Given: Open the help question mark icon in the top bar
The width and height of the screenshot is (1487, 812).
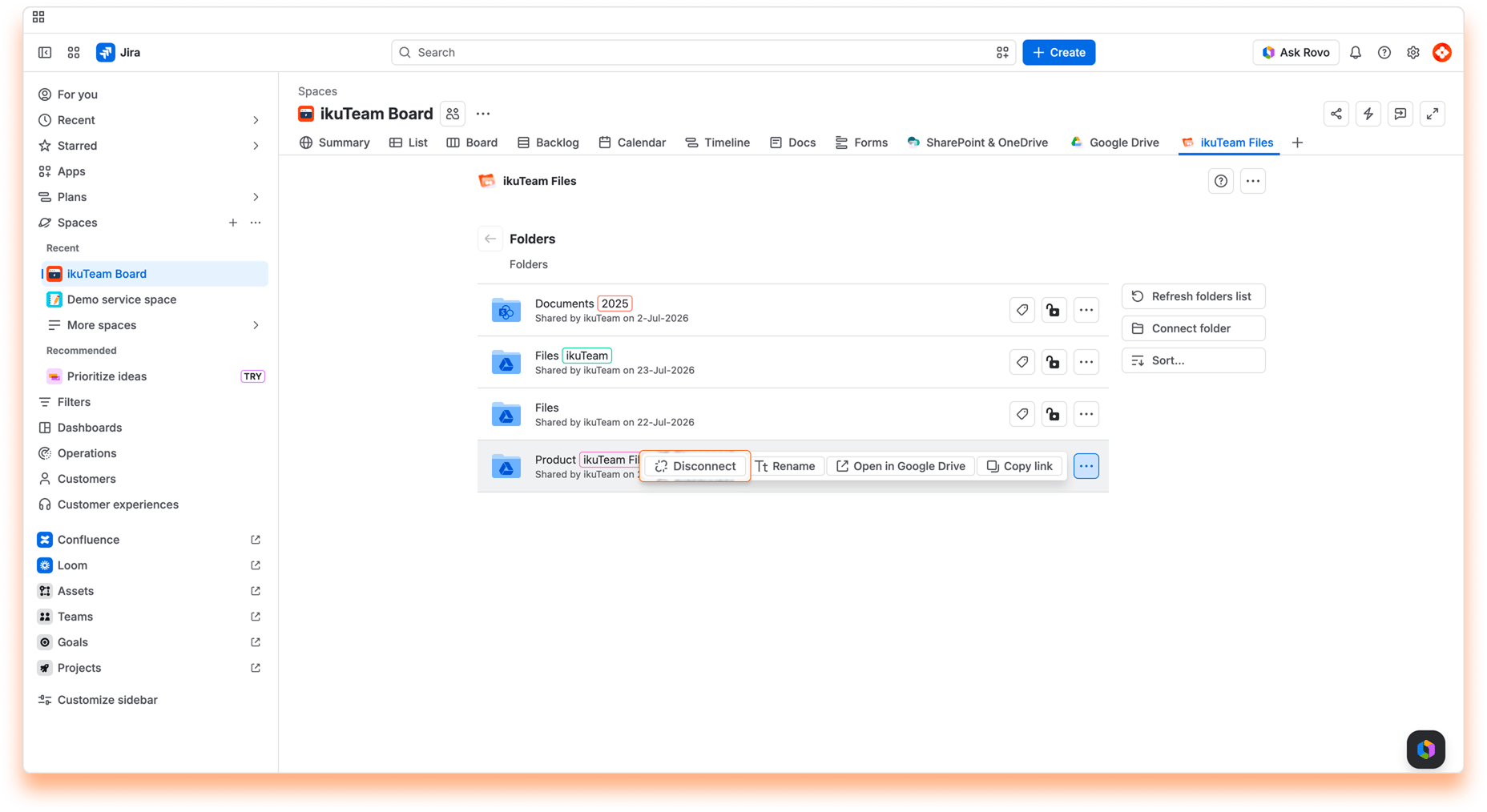Looking at the screenshot, I should pyautogui.click(x=1384, y=52).
